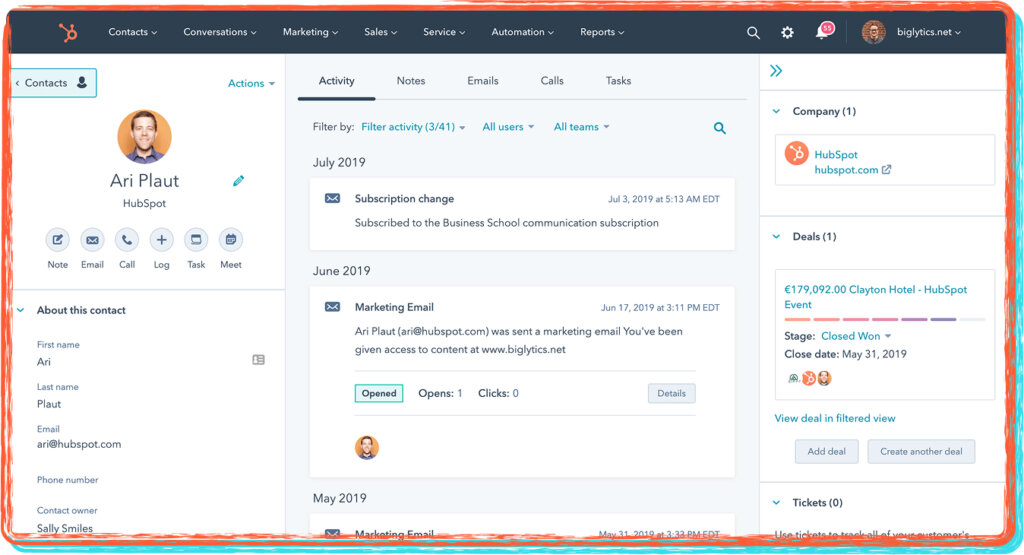1024x555 pixels.
Task: Click the Opened status badge
Action: click(379, 393)
